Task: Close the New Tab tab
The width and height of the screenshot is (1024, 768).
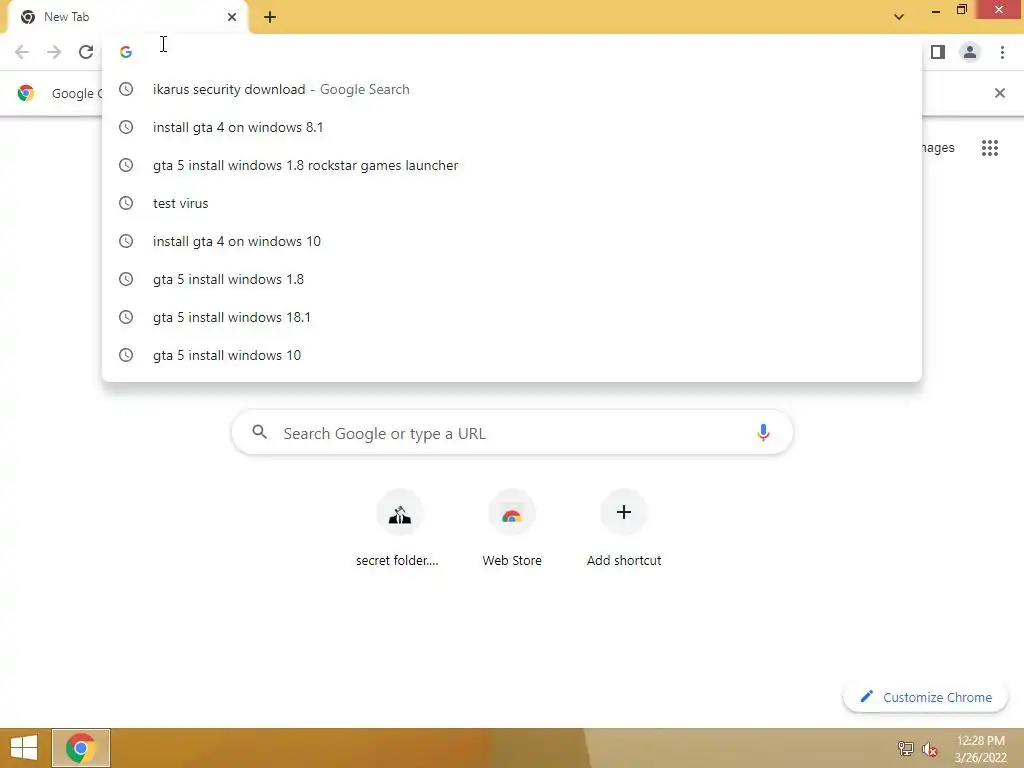Action: click(232, 17)
